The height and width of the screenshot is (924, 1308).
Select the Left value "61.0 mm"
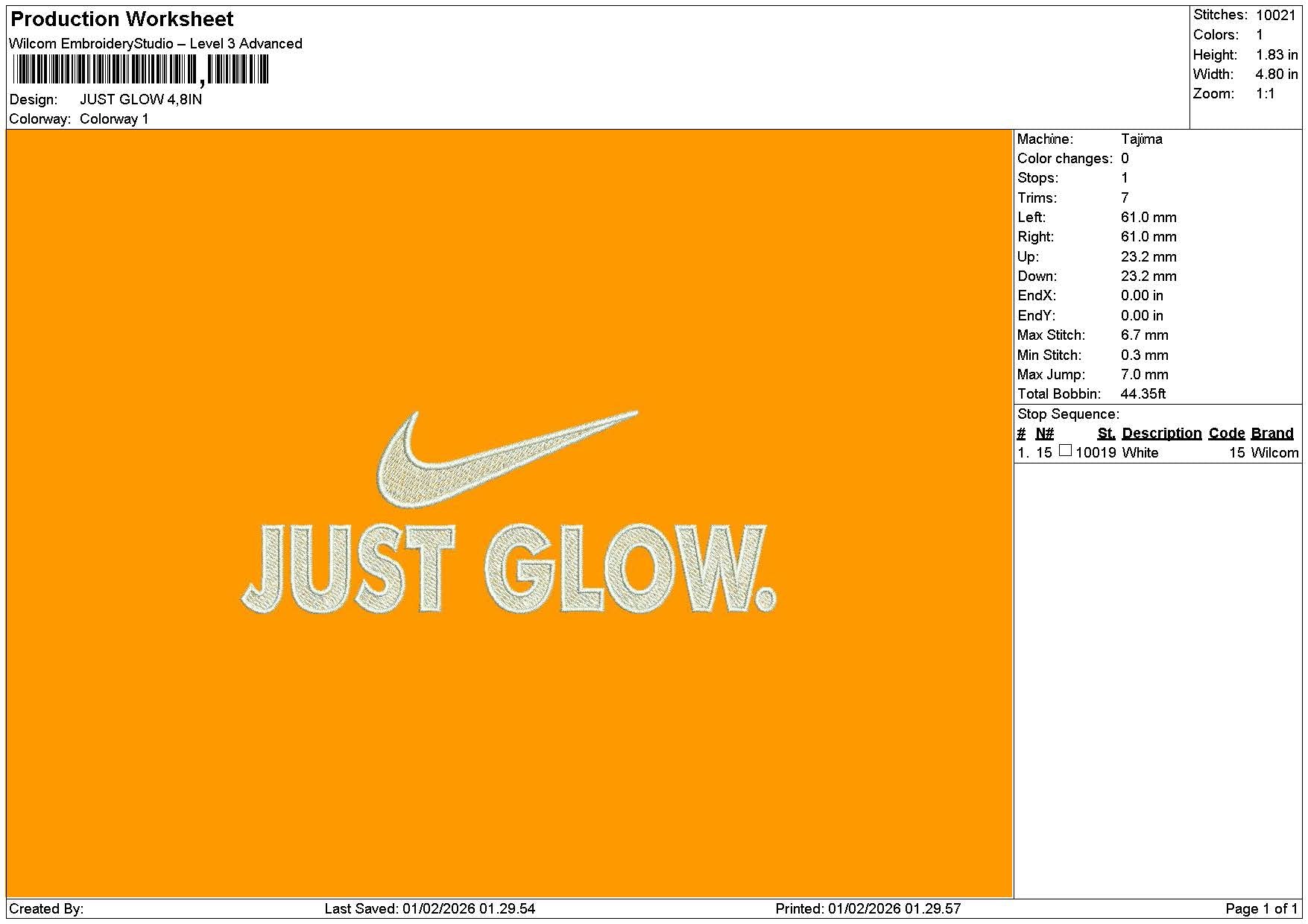tap(1149, 218)
